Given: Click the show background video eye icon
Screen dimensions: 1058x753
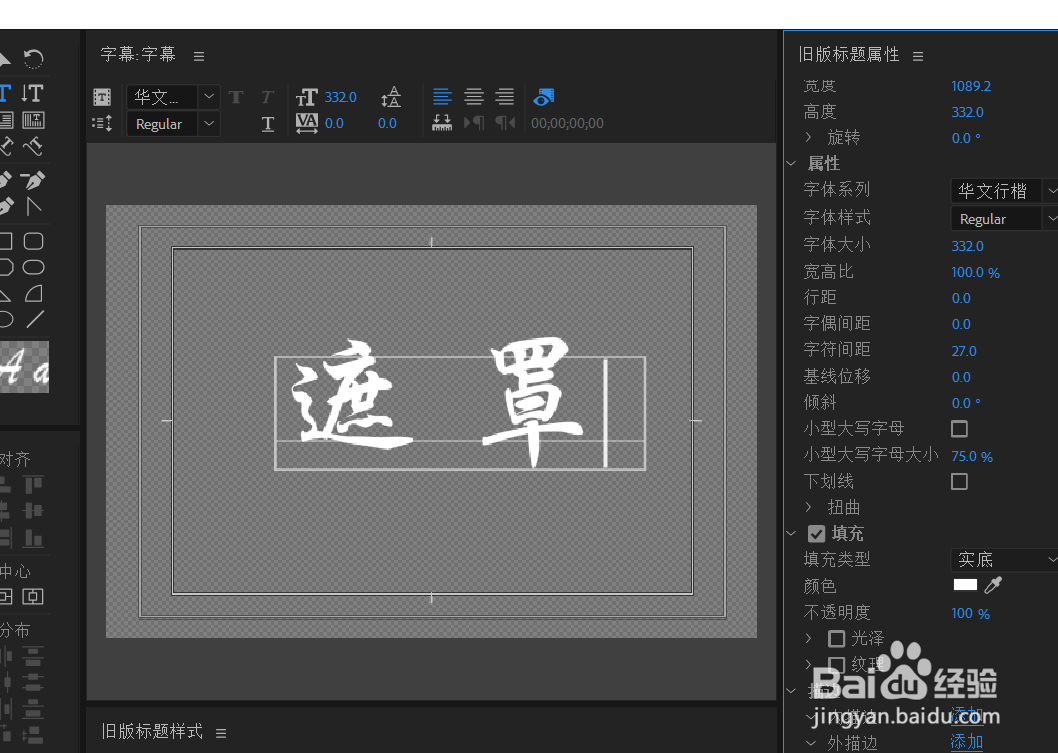Looking at the screenshot, I should tap(543, 96).
